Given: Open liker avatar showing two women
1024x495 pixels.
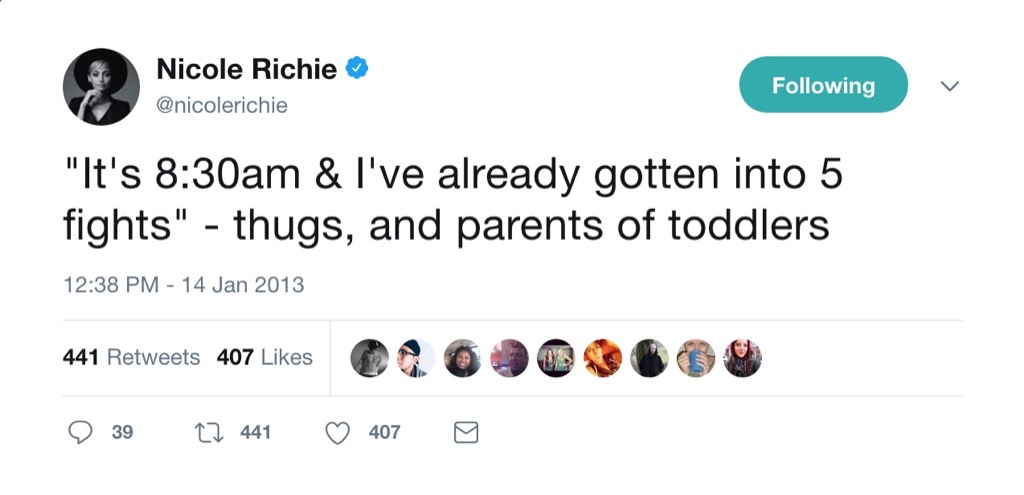Looking at the screenshot, I should pos(555,358).
